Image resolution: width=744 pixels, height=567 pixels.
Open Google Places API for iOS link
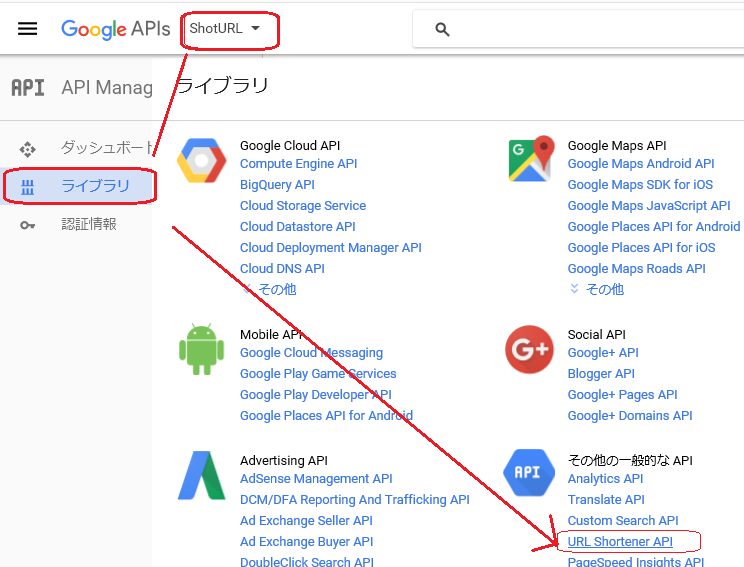pyautogui.click(x=642, y=248)
